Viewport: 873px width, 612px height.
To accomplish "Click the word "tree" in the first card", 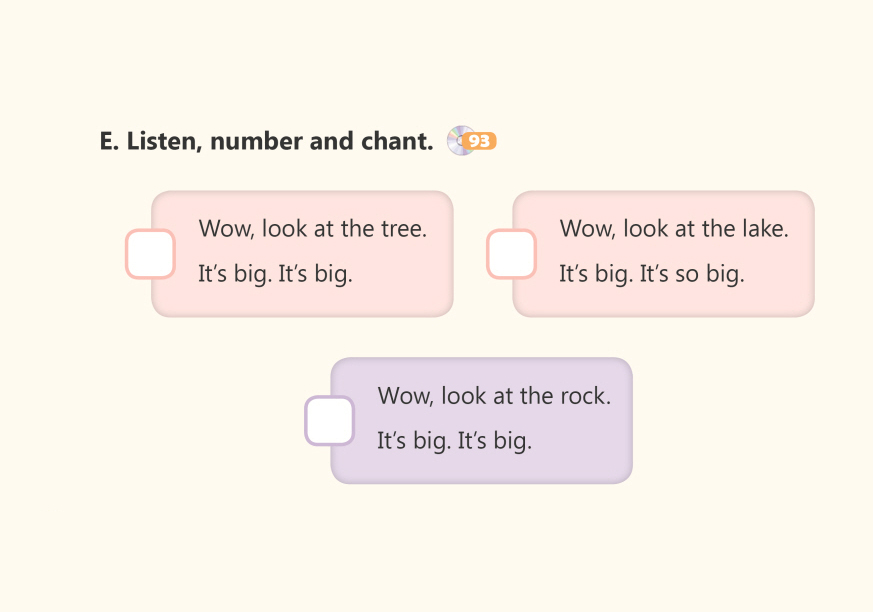I will coord(402,229).
